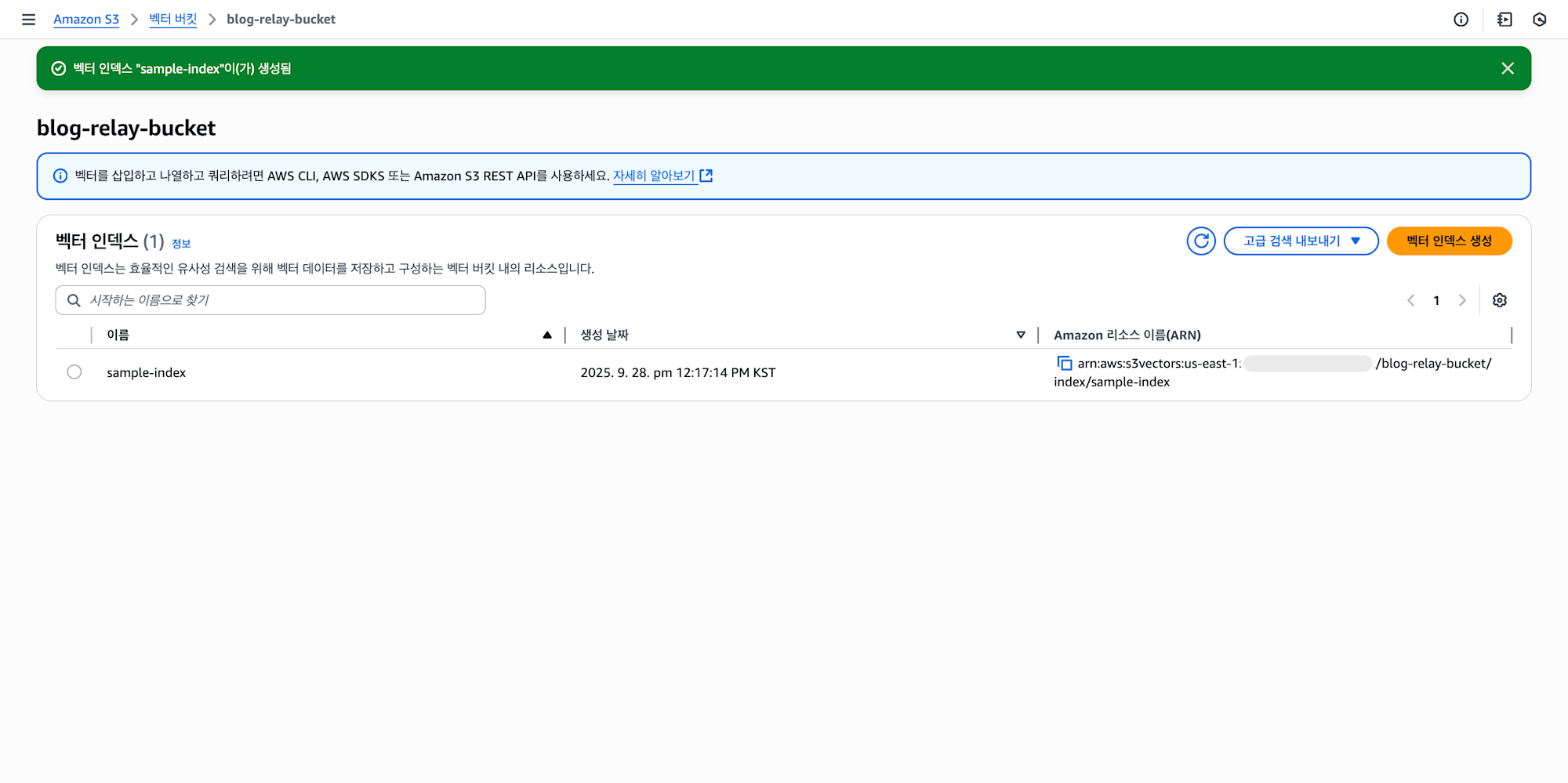Open table preferences gear icon

tap(1499, 300)
